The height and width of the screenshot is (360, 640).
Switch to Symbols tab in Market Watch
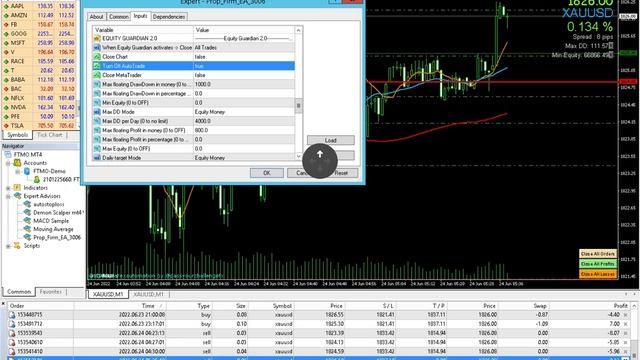coord(18,135)
